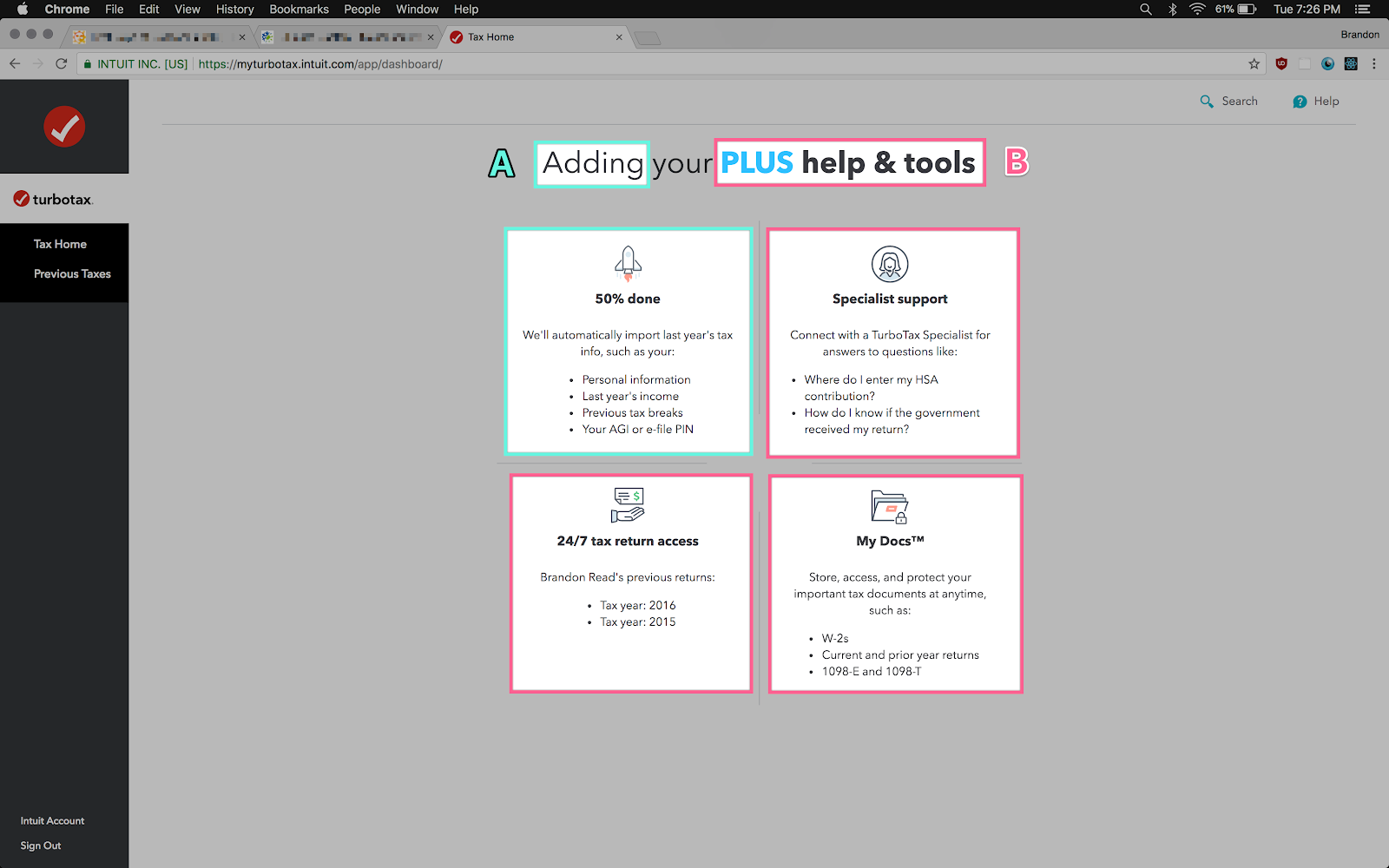1389x868 pixels.
Task: Click "Current and prior year returns" bullet
Action: [x=900, y=654]
